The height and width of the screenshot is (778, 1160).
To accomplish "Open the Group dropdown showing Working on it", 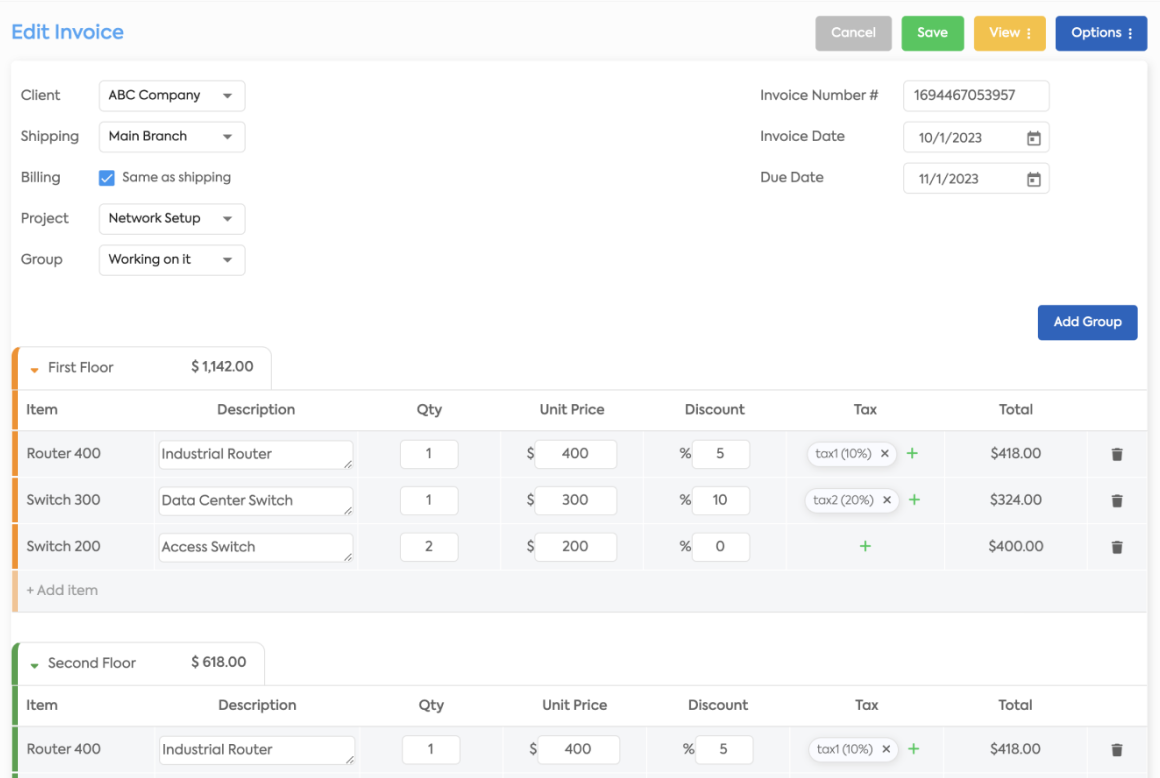I will [x=172, y=260].
